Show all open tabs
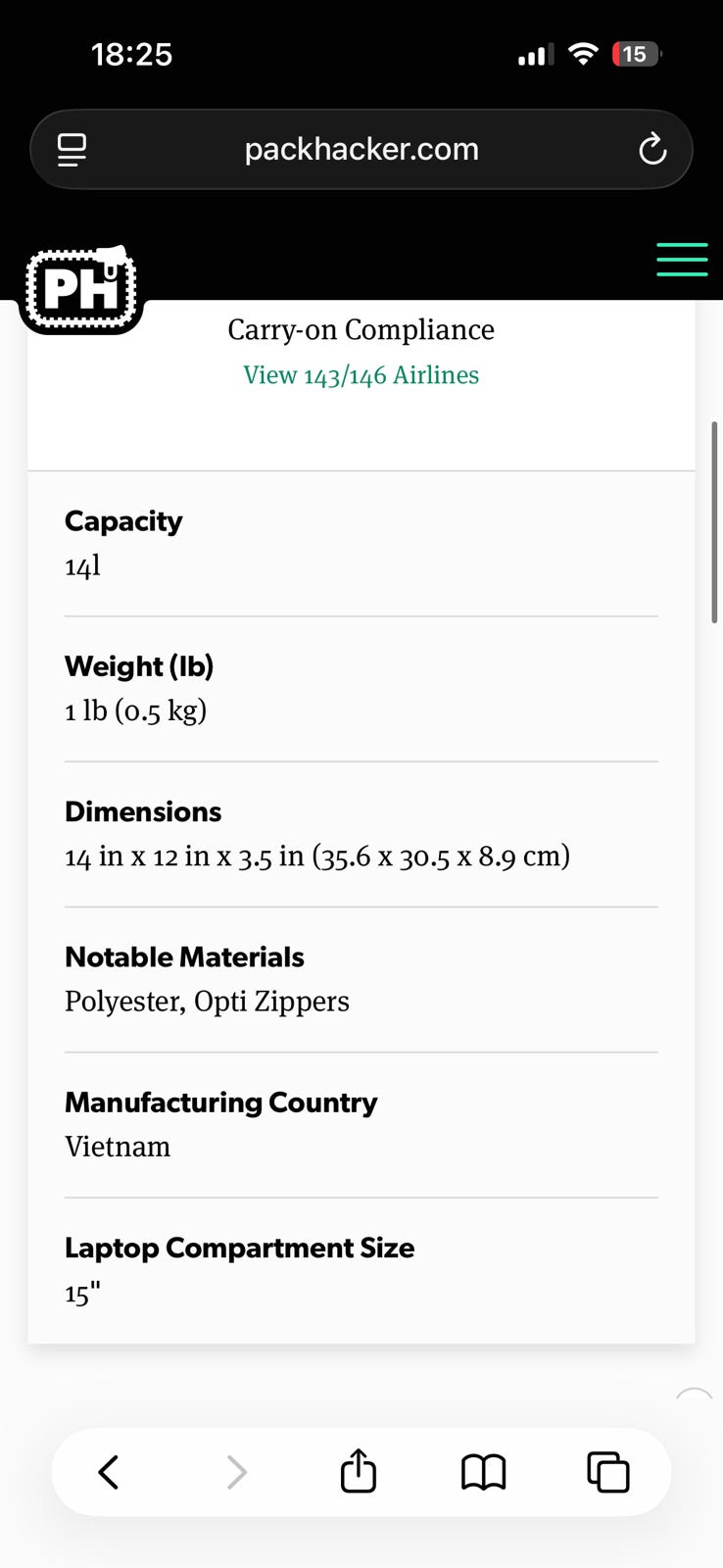 (607, 1472)
